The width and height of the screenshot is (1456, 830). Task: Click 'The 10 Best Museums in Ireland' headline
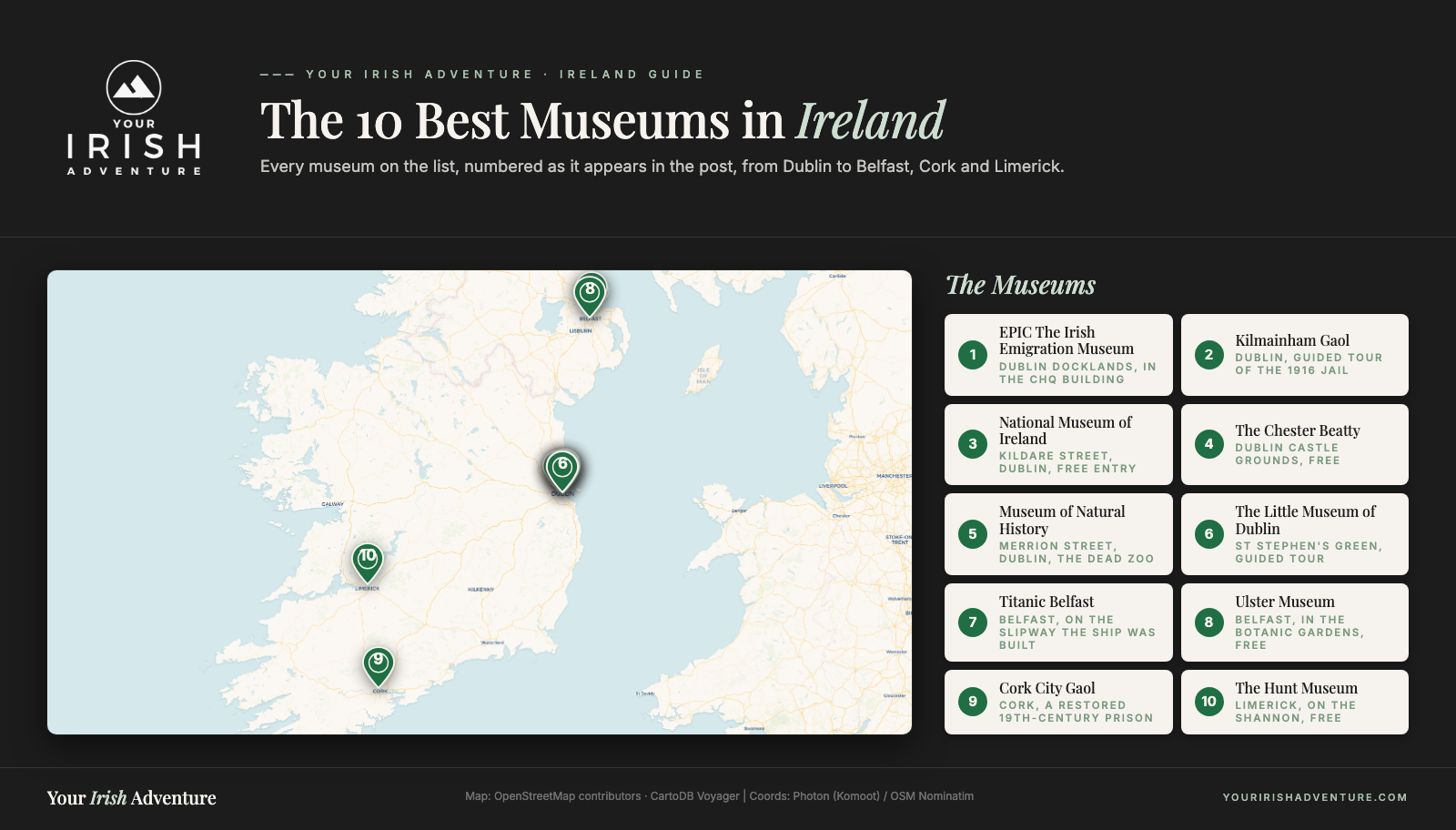coord(602,121)
